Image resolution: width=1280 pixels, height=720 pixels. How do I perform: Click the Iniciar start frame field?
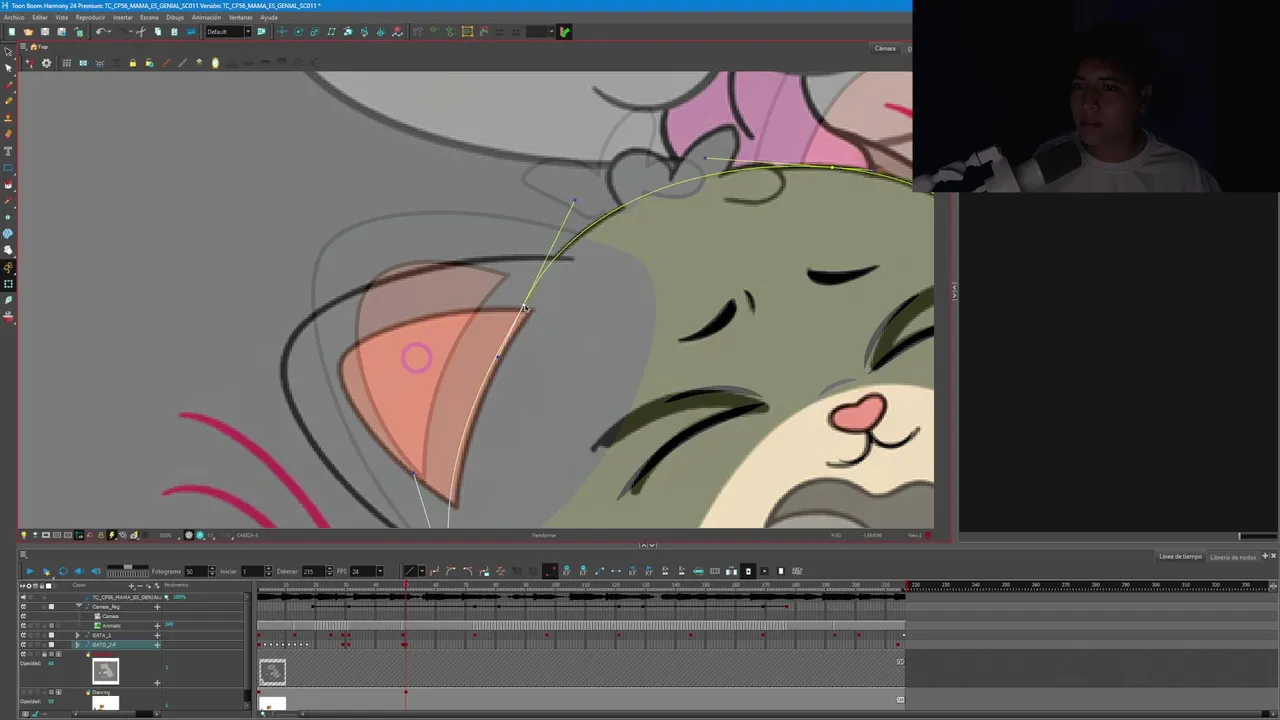253,571
